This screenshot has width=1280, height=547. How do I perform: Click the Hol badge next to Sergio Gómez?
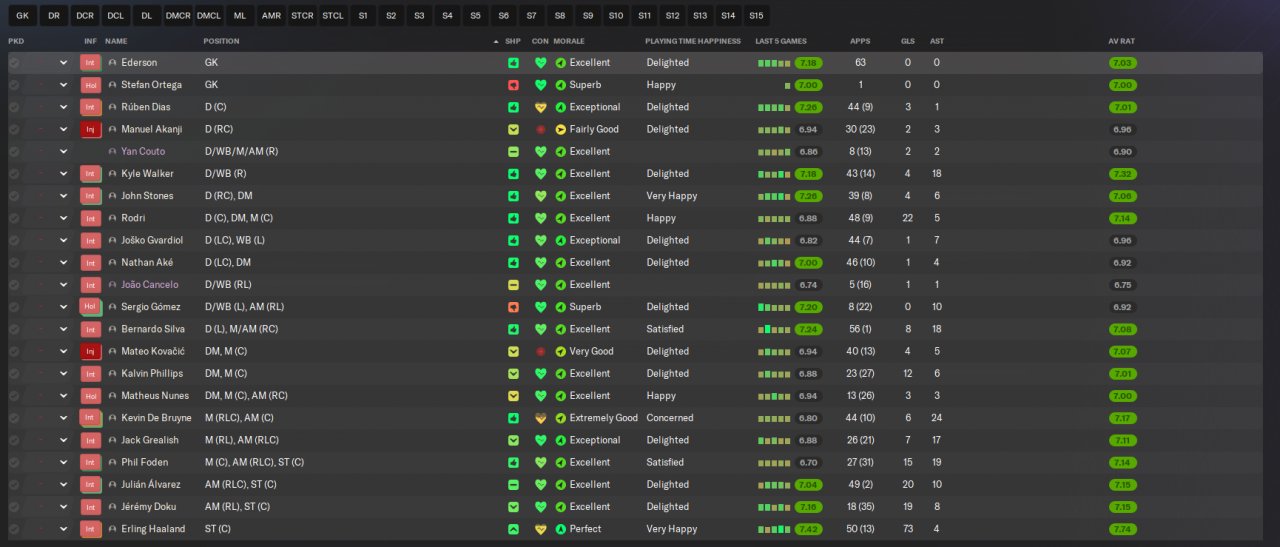coord(91,307)
